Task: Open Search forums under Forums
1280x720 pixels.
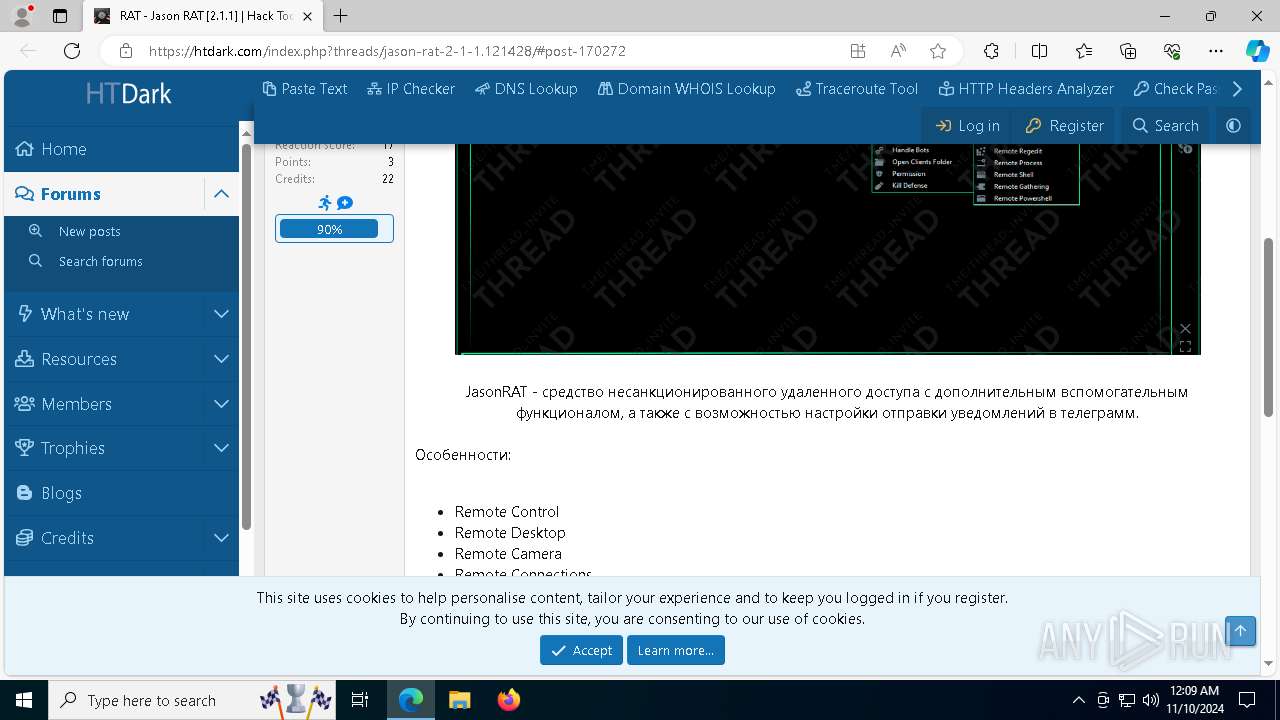Action: [121, 261]
